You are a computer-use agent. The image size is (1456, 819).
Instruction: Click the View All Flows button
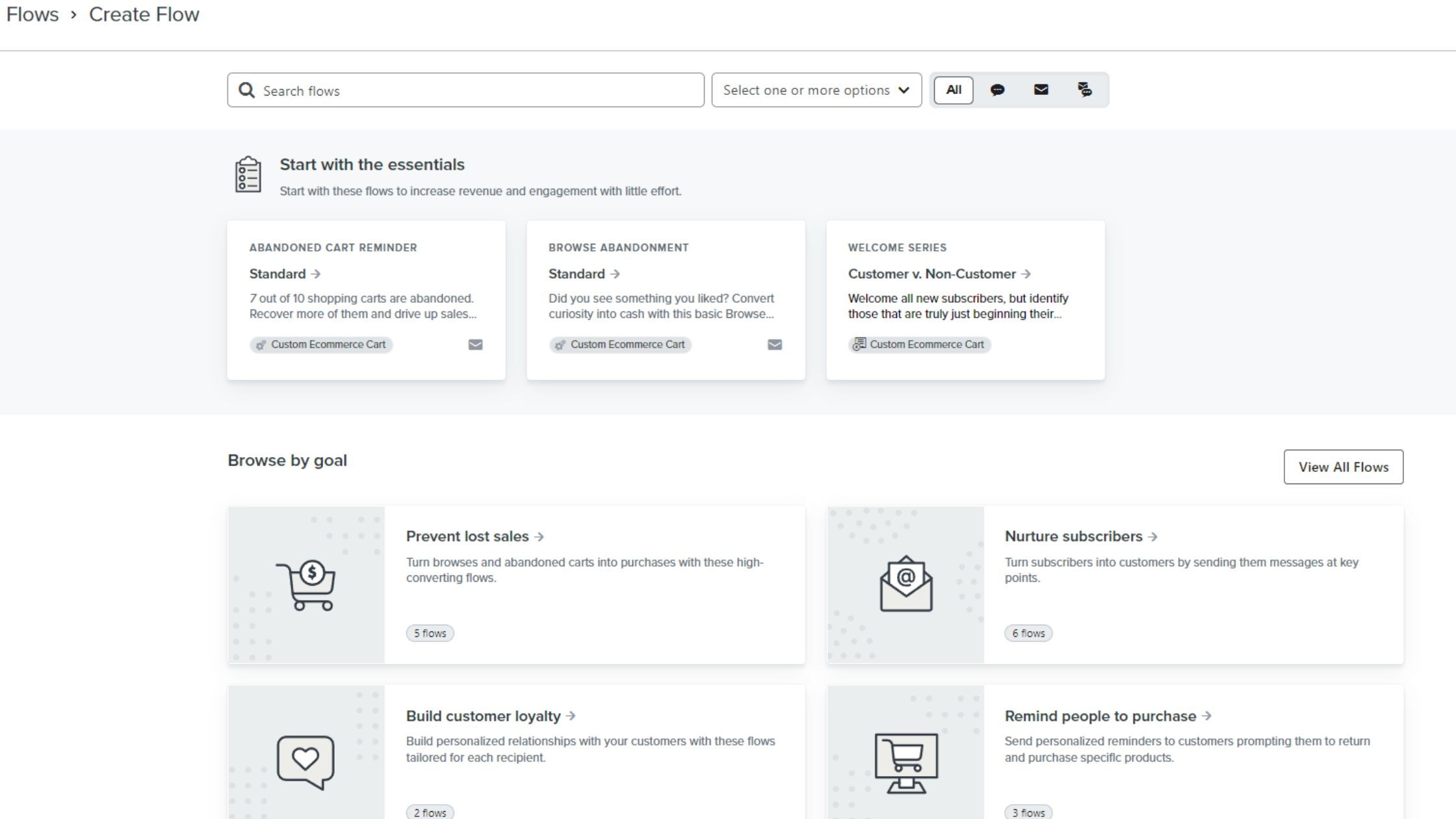(1344, 467)
